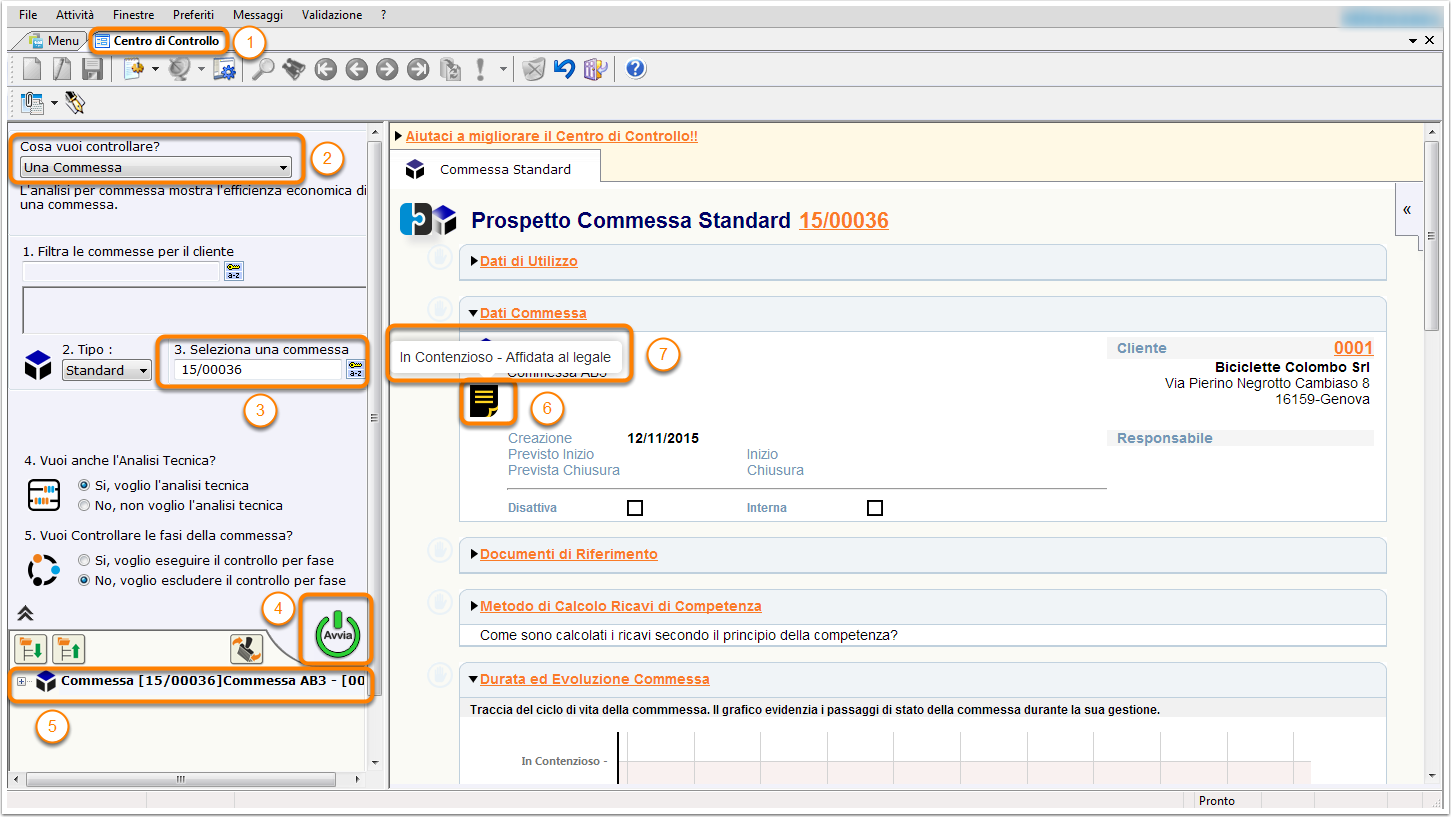Click the exclamation mark toolbar icon
1451x817 pixels.
click(x=481, y=69)
